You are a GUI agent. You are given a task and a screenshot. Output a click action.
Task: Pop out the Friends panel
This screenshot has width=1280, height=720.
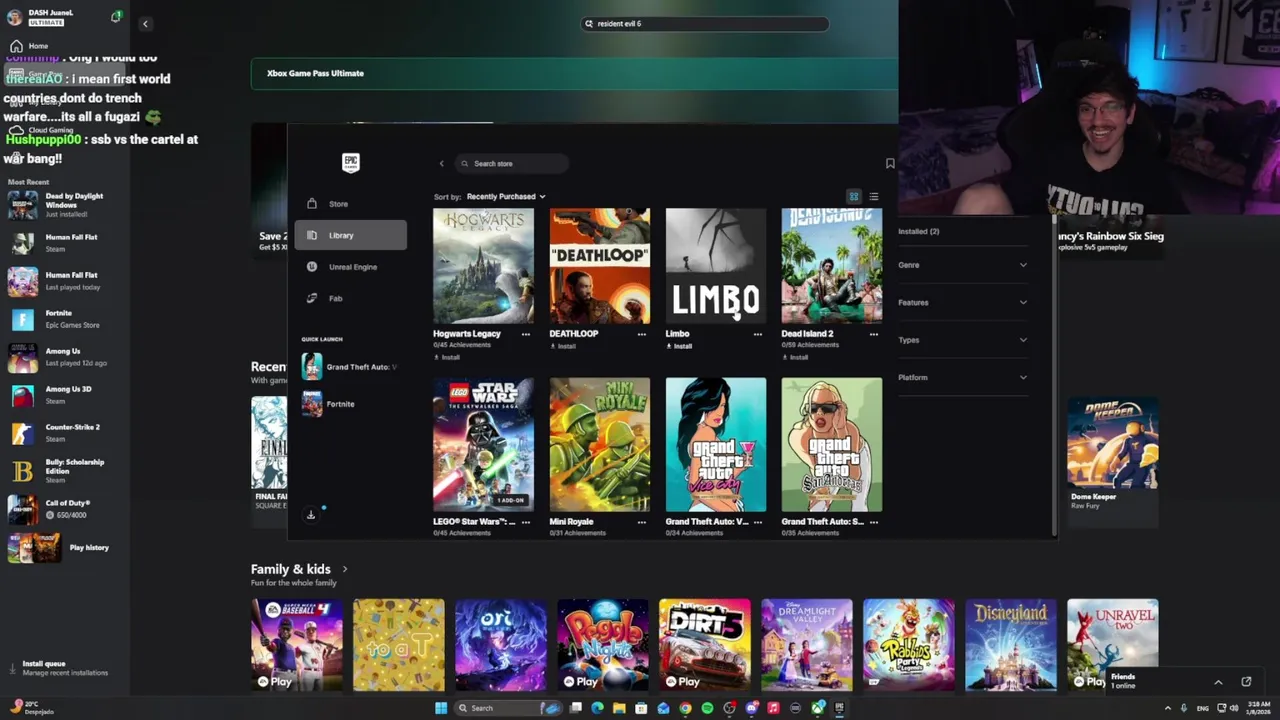point(1246,682)
